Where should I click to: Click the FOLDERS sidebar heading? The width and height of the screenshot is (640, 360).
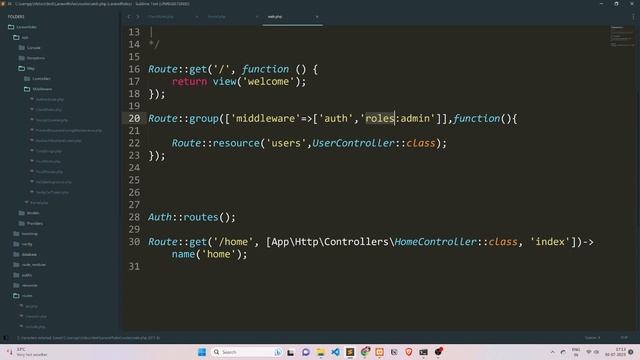pos(16,17)
